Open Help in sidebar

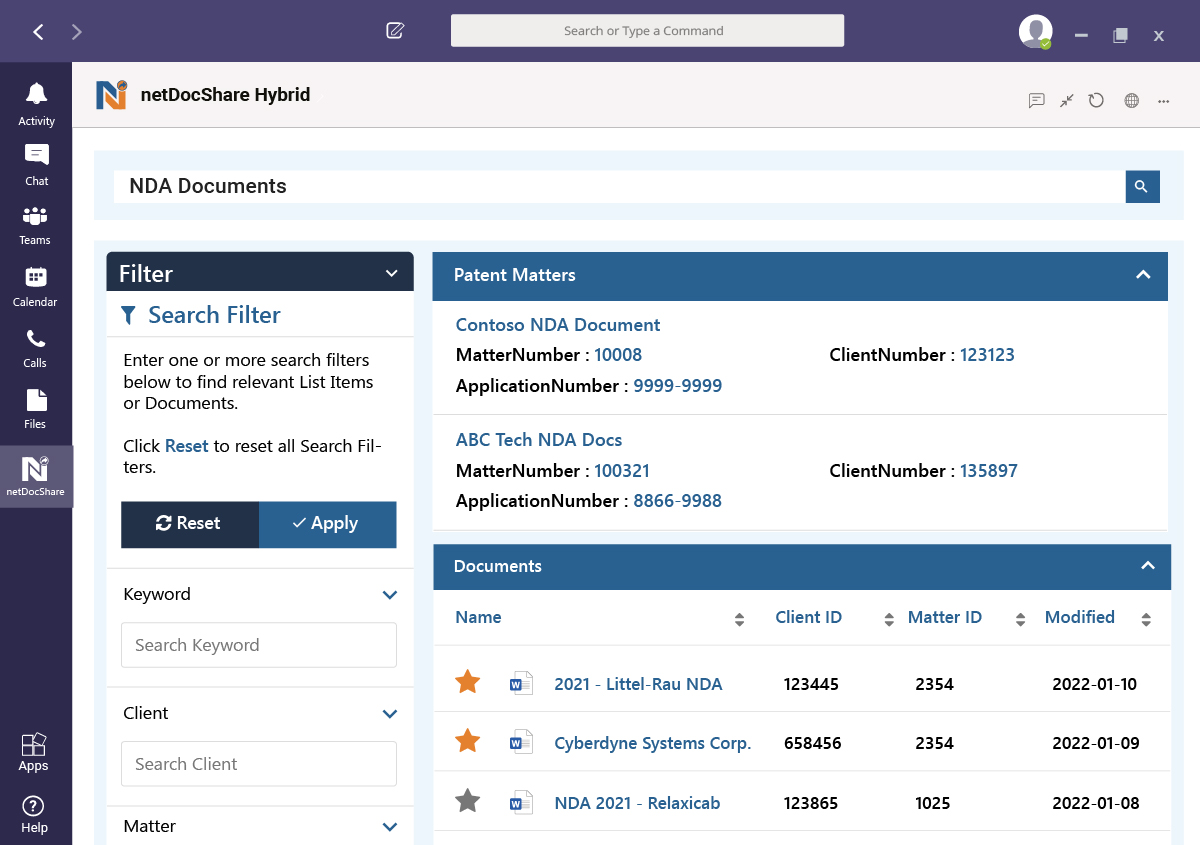click(x=33, y=813)
